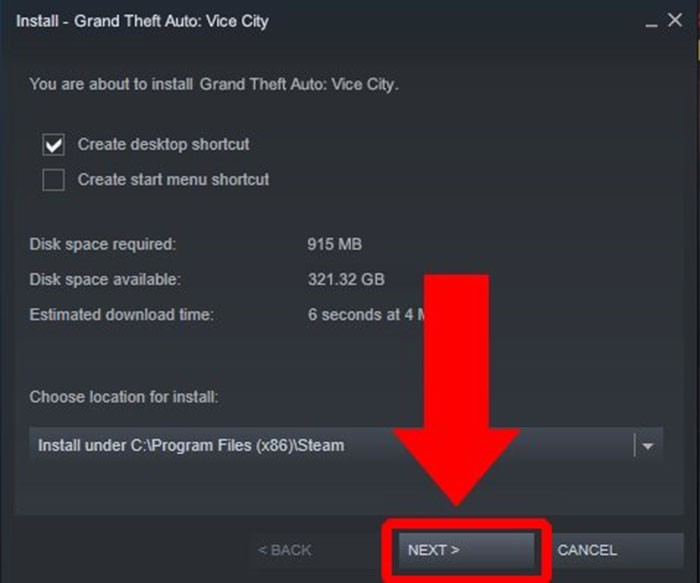Click the NEXT > button
The width and height of the screenshot is (700, 583).
point(467,550)
